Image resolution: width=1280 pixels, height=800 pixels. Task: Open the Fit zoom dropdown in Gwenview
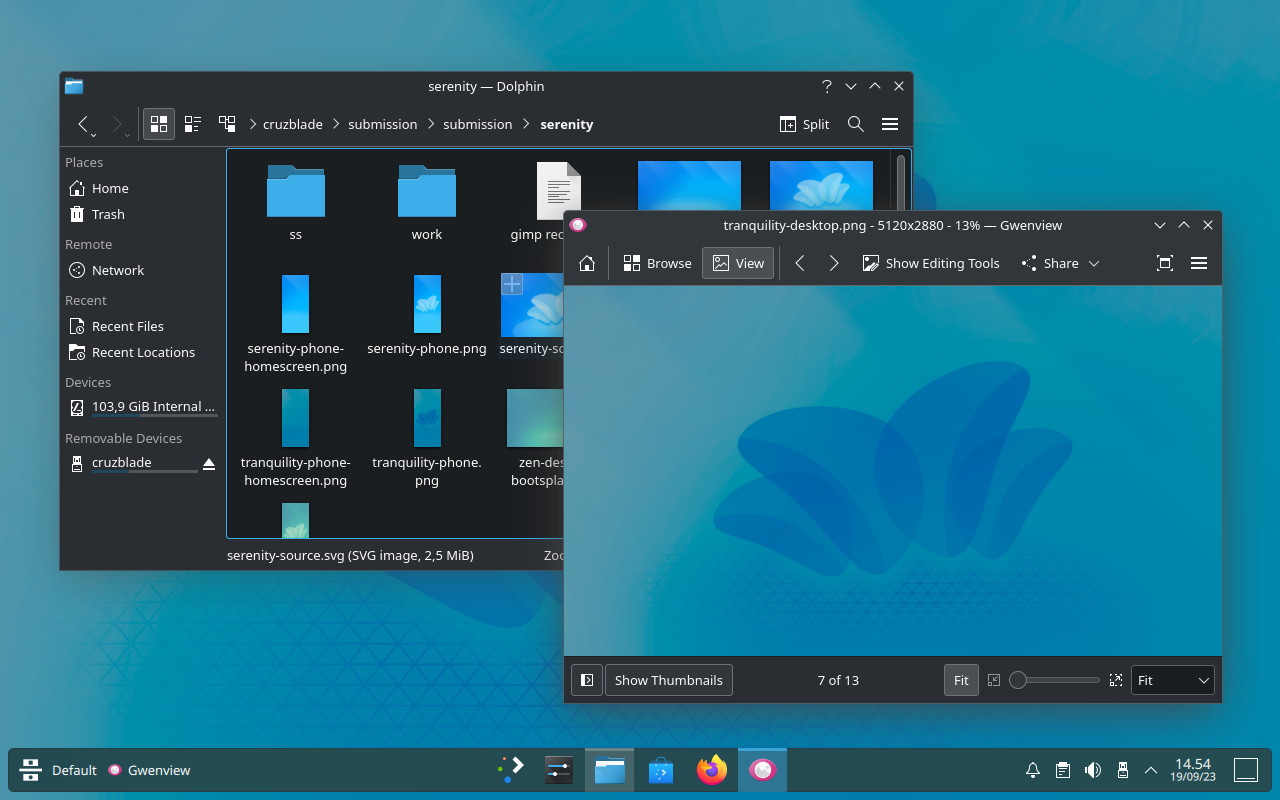(x=1172, y=680)
